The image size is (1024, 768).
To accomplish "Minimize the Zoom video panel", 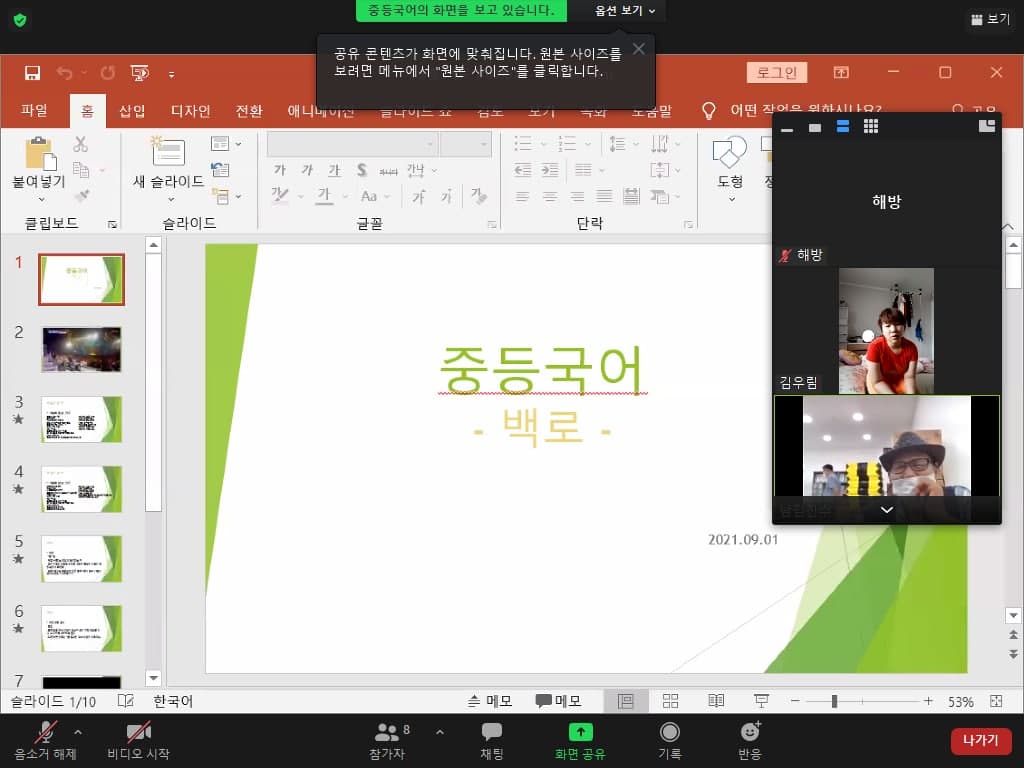I will tap(787, 130).
